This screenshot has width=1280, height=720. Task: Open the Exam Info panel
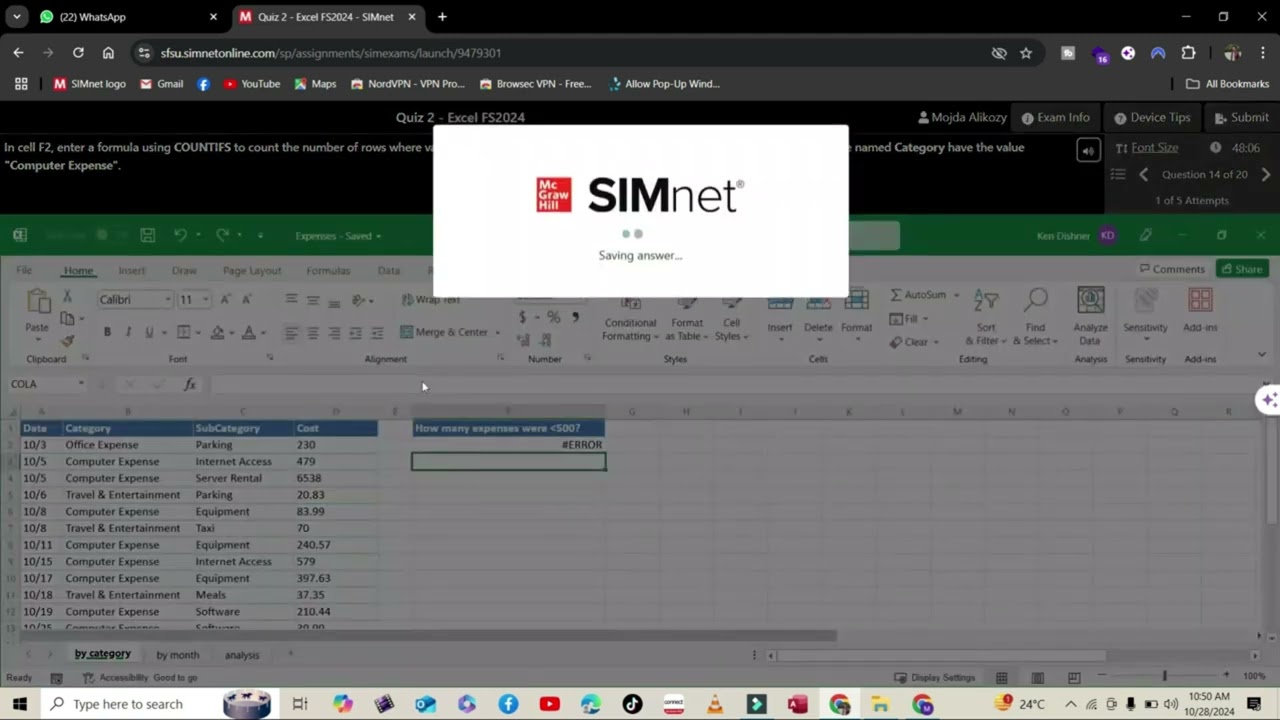pyautogui.click(x=1055, y=118)
